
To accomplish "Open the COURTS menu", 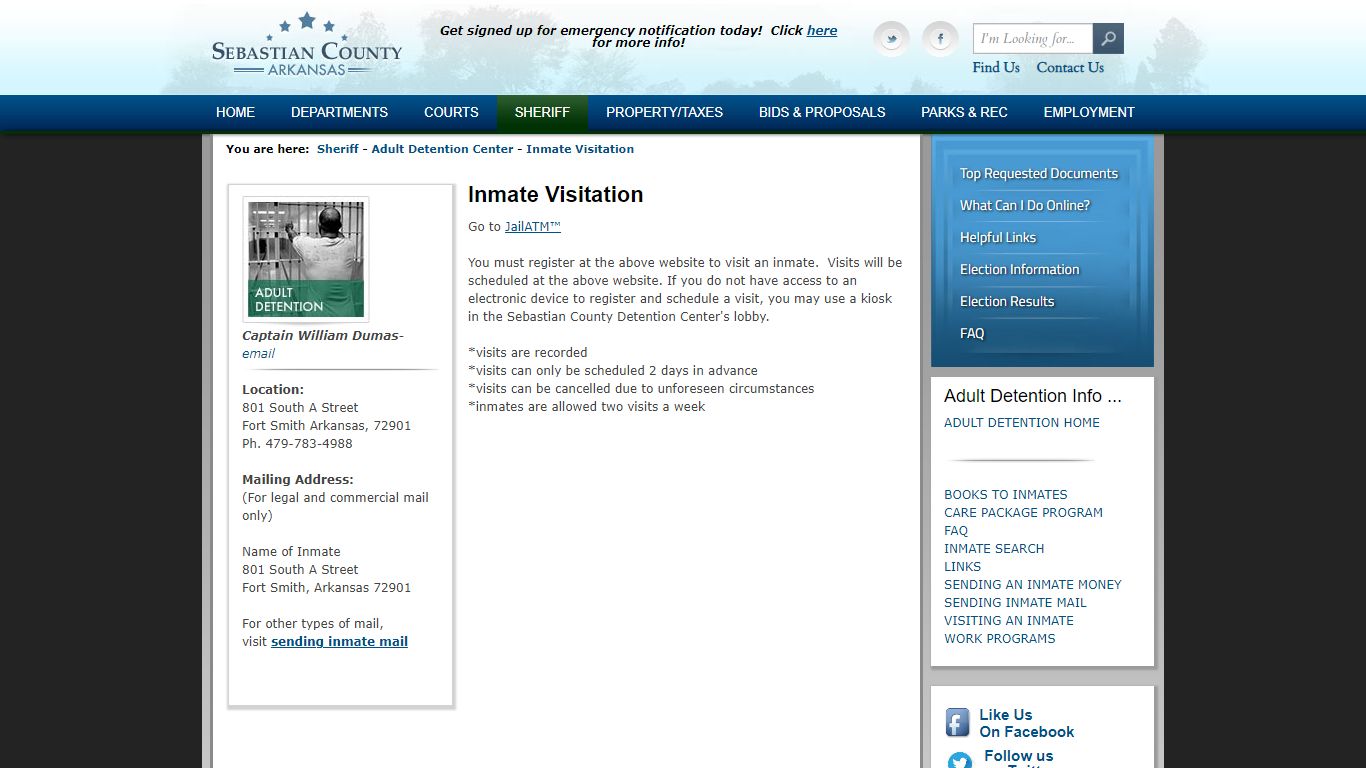I will click(451, 112).
